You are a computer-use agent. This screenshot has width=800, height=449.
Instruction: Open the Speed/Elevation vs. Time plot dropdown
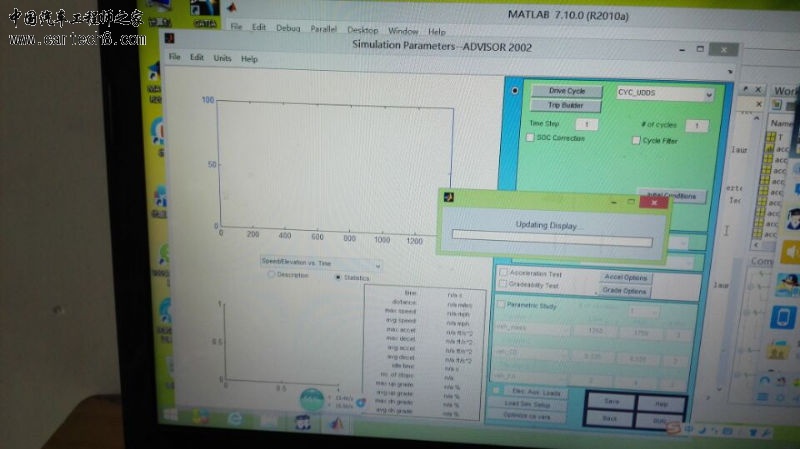(320, 264)
